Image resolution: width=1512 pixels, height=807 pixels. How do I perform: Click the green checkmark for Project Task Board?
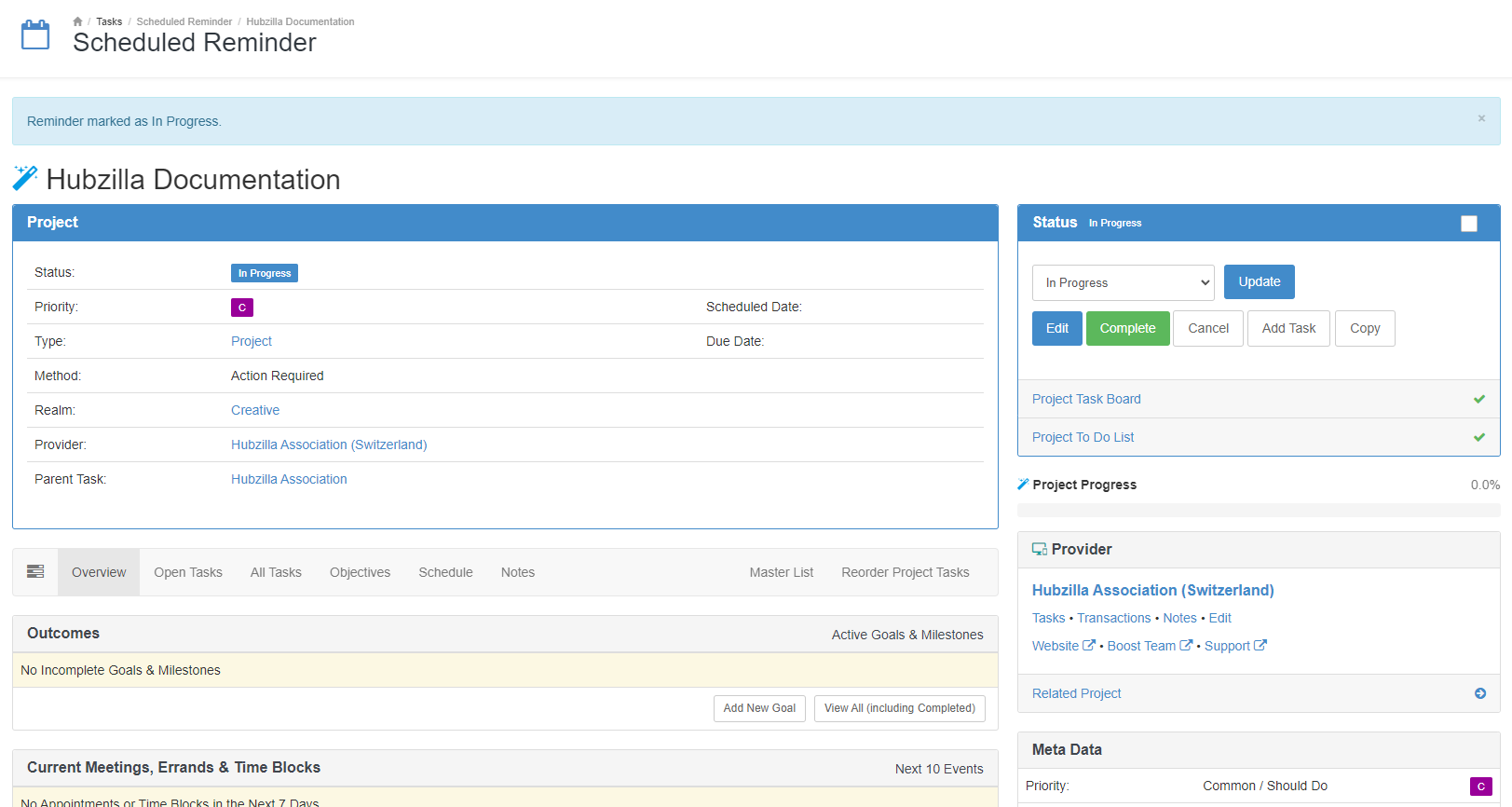click(1478, 399)
